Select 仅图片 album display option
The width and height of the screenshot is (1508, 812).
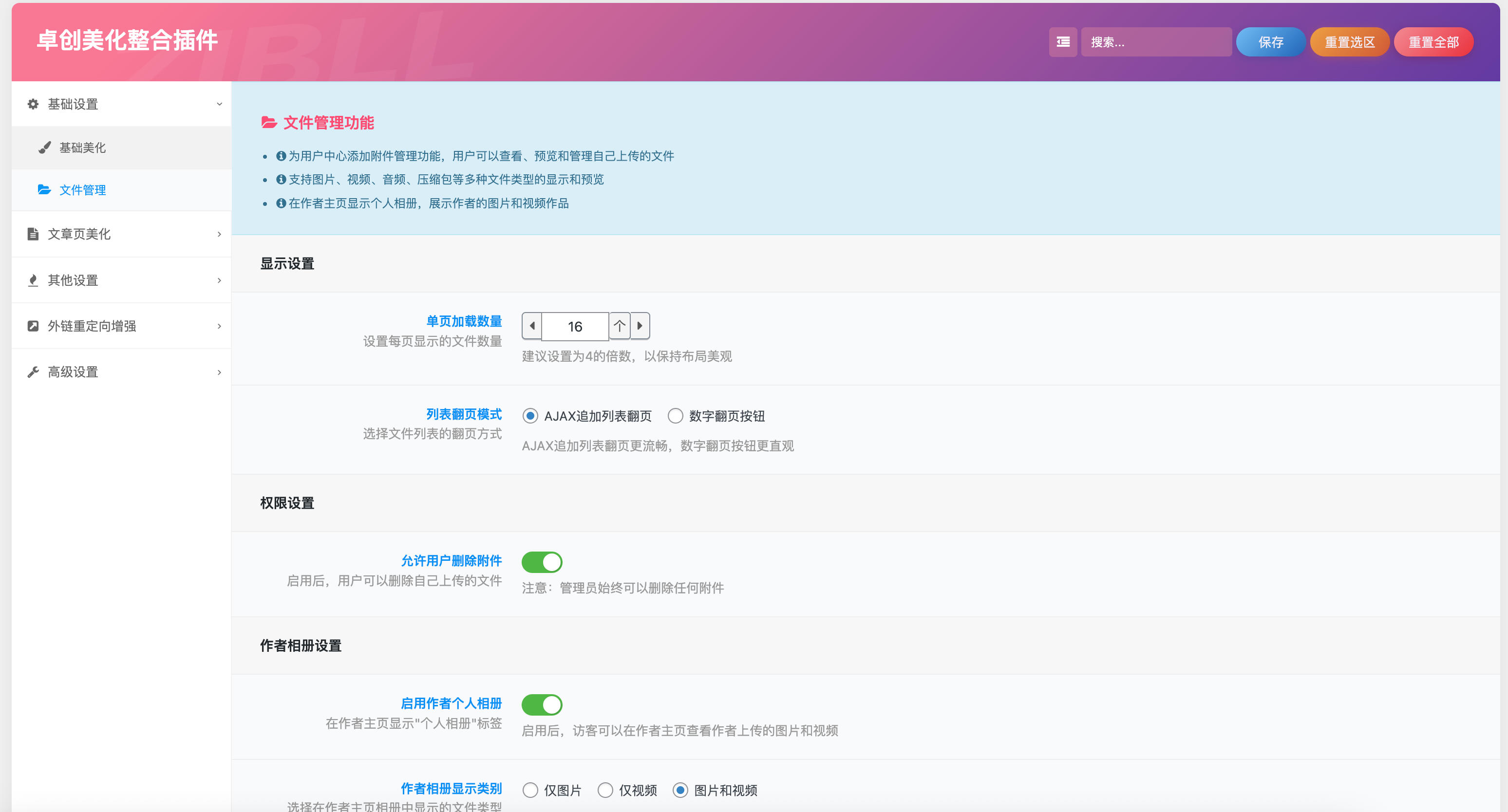pyautogui.click(x=530, y=791)
